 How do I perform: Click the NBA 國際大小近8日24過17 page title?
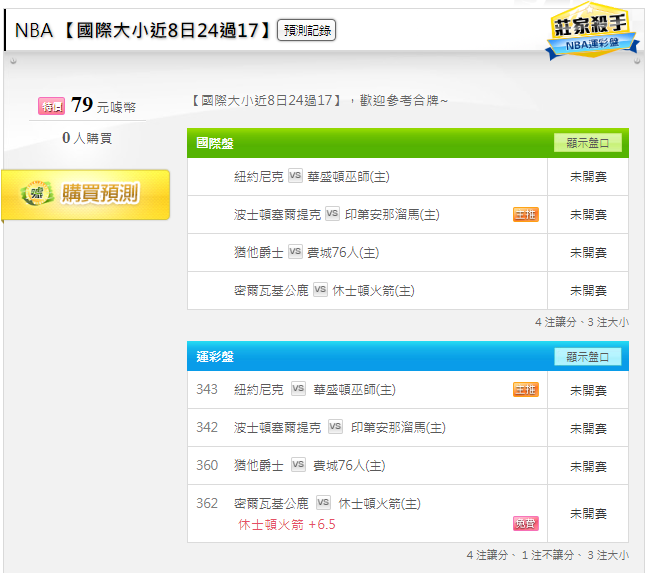click(143, 30)
